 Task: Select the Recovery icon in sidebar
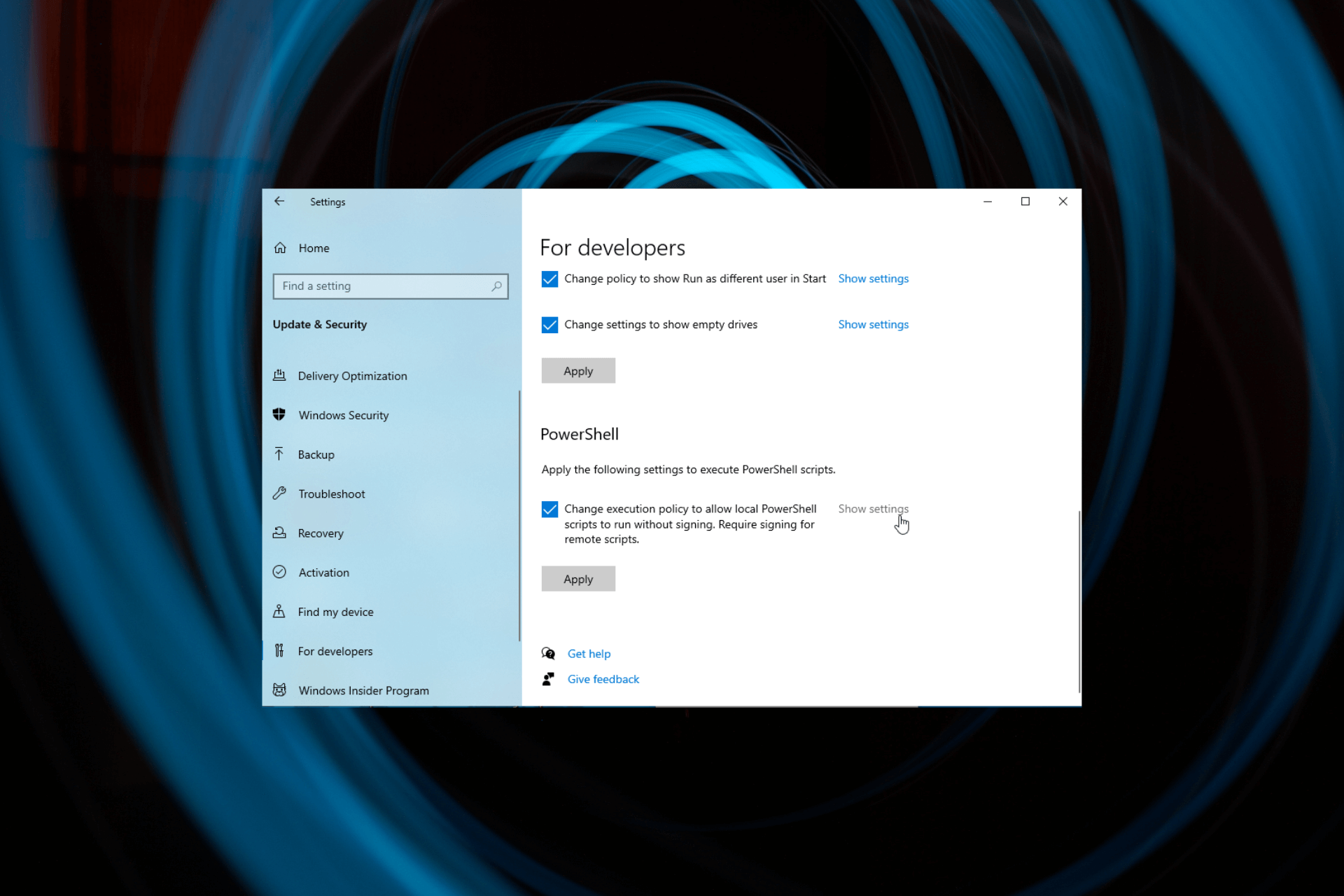[280, 533]
